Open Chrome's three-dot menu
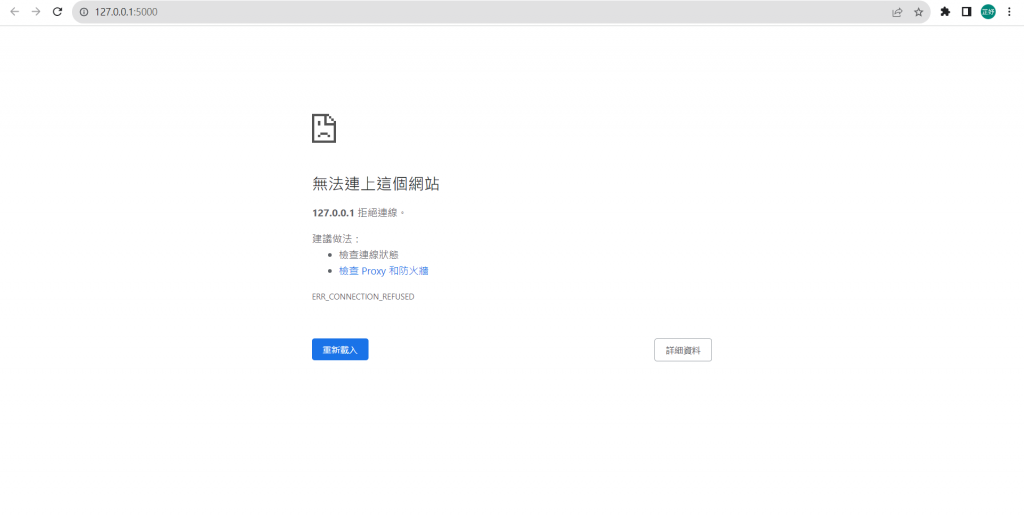Screen dimensions: 1024x518 [1009, 12]
